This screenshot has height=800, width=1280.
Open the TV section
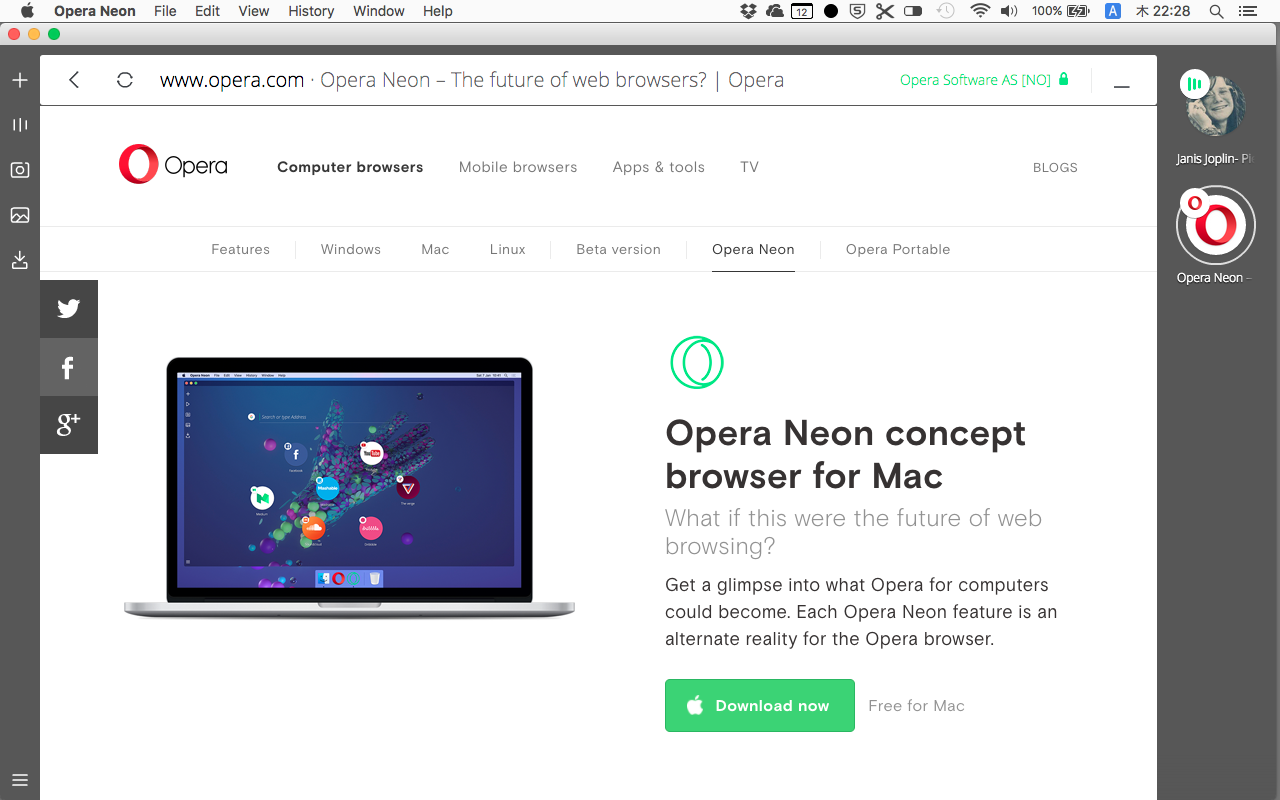(x=750, y=167)
